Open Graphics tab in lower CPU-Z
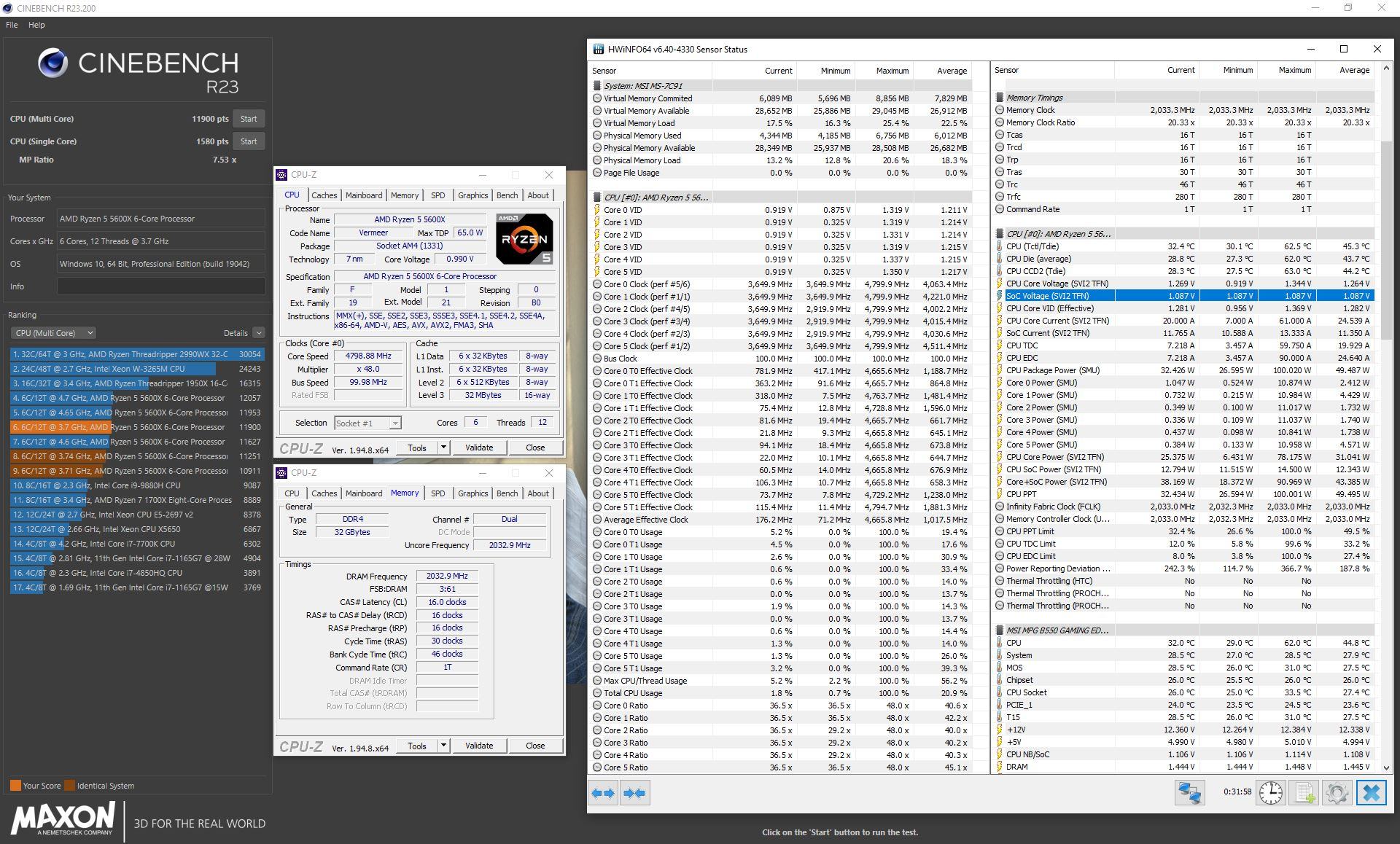Viewport: 1400px width, 844px height. pyautogui.click(x=472, y=493)
